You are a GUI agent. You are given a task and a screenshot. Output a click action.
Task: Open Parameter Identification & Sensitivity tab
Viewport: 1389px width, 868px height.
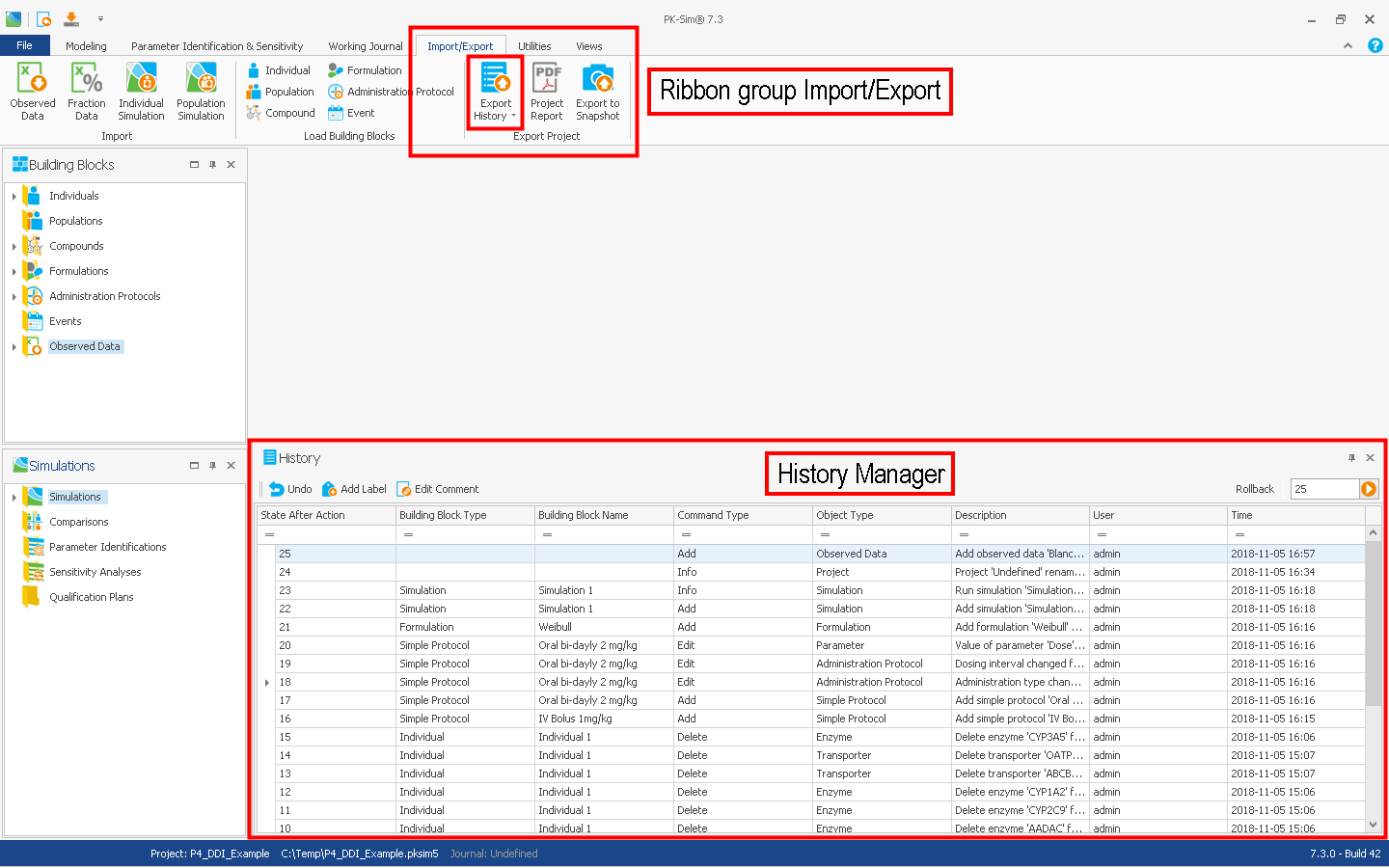tap(217, 46)
